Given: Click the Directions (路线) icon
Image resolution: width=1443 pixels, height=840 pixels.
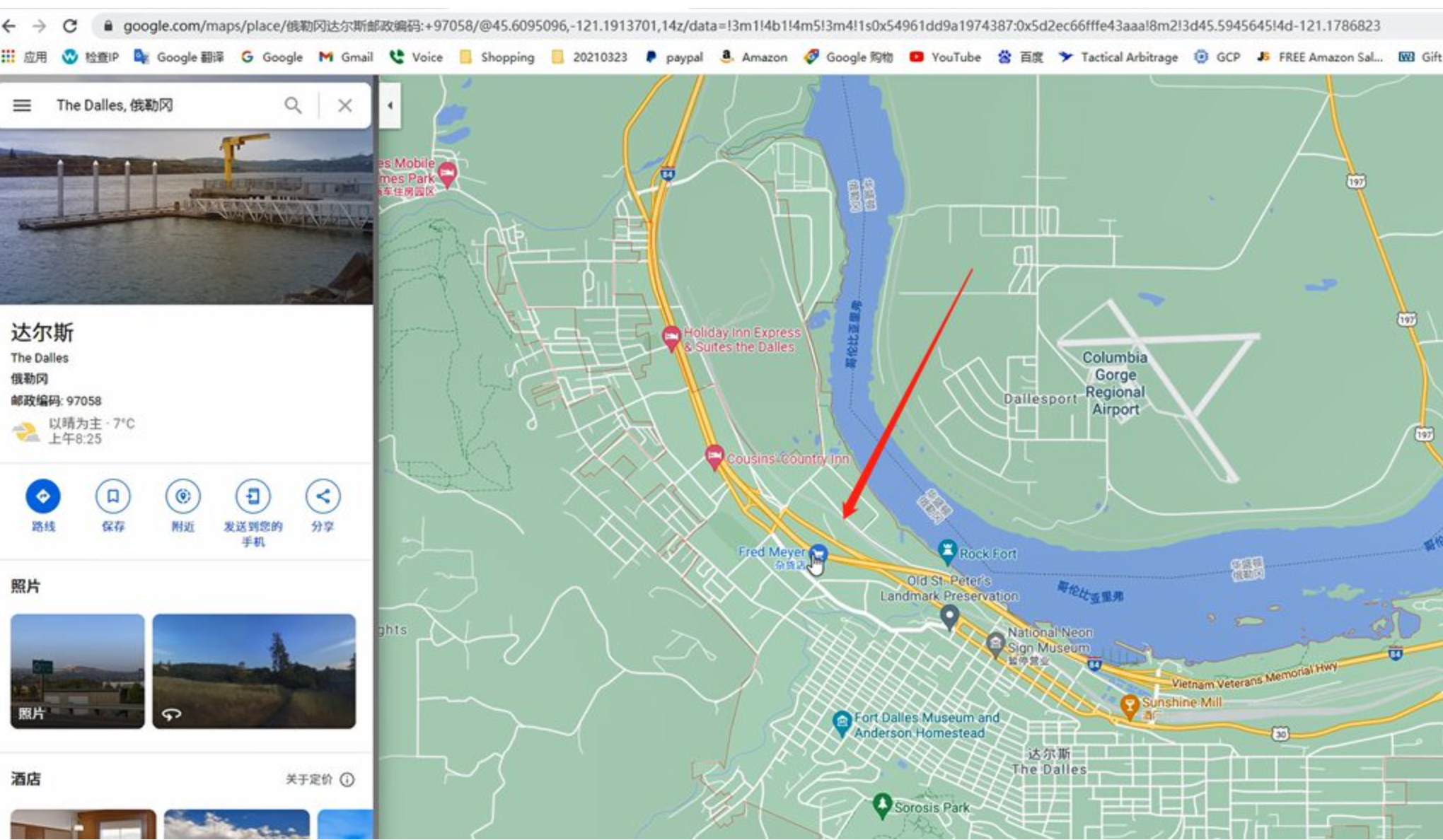Looking at the screenshot, I should tap(42, 496).
